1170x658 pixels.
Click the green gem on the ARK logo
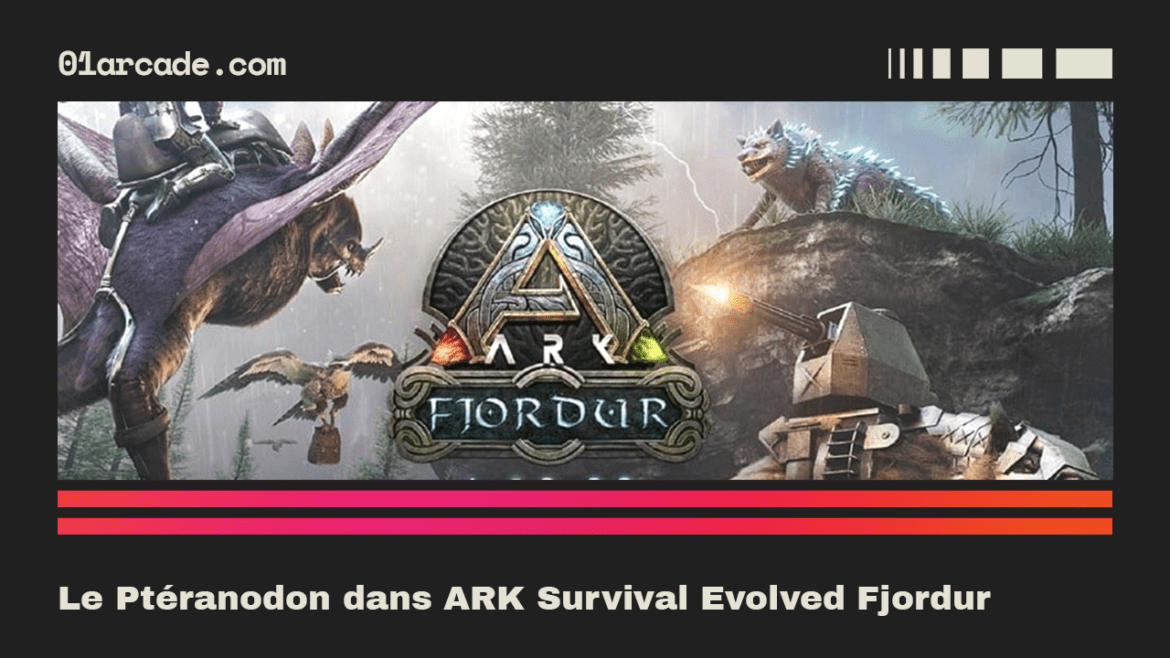pyautogui.click(x=648, y=348)
